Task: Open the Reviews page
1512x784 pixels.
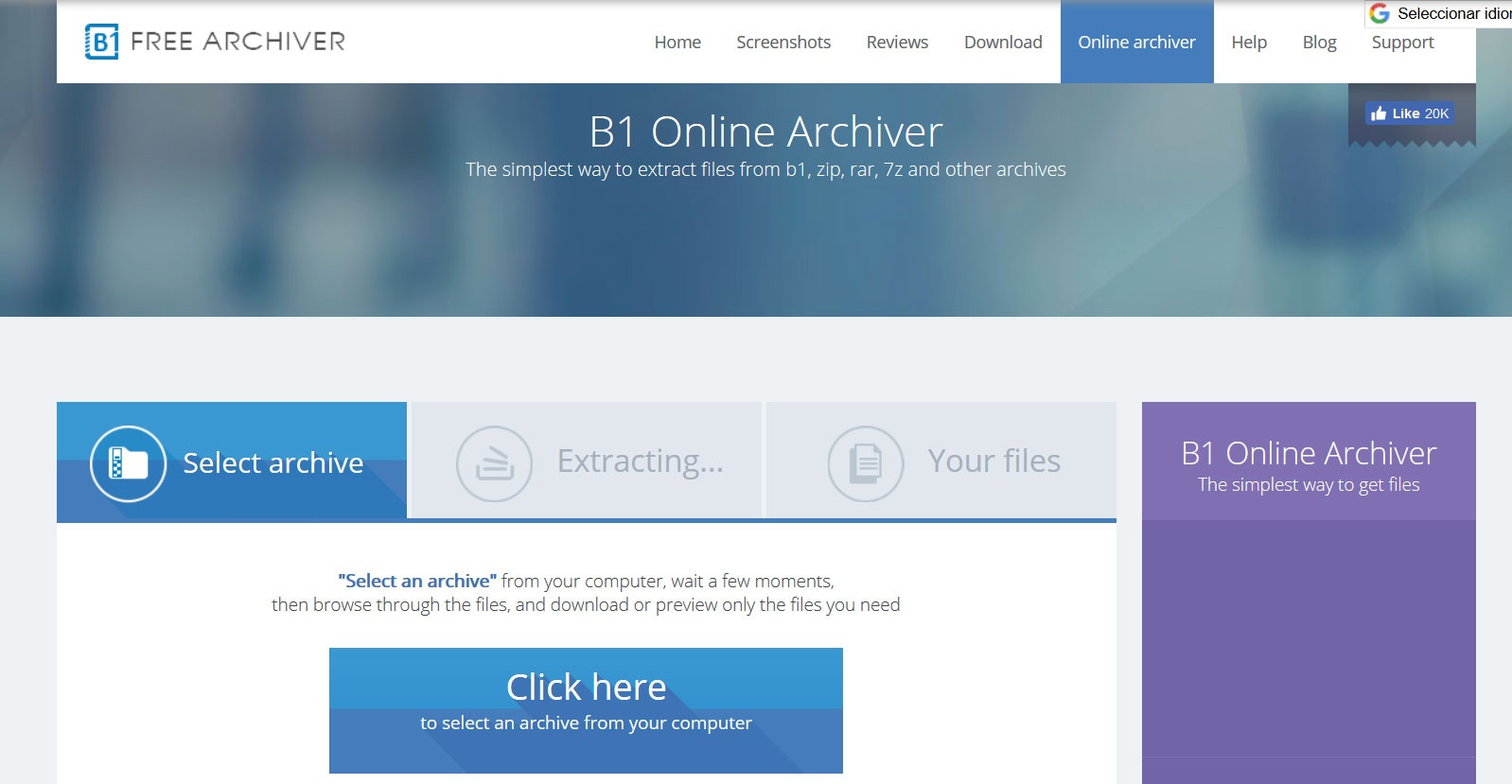Action: coord(897,42)
